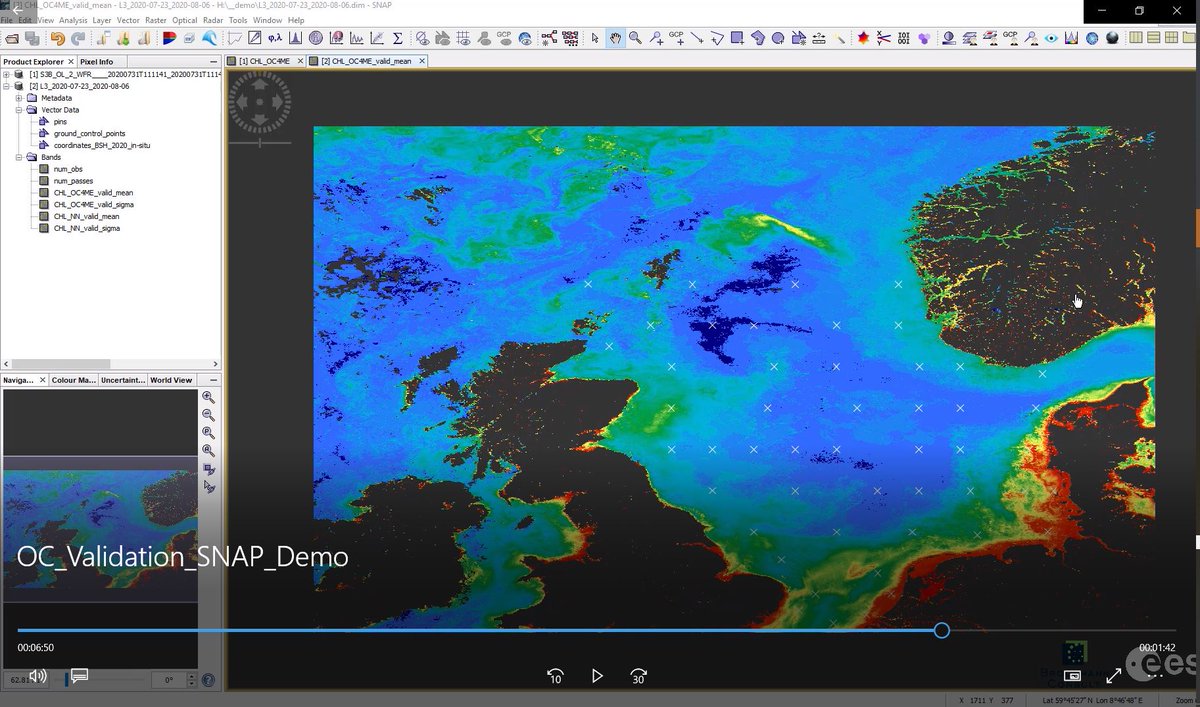Click the video mini-player button
Viewport: 1200px width, 707px height.
[1073, 676]
